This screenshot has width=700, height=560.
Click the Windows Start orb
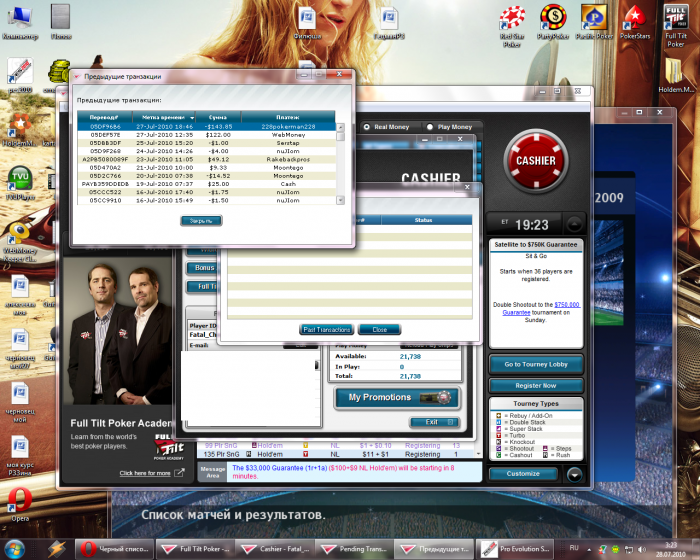[x=14, y=549]
